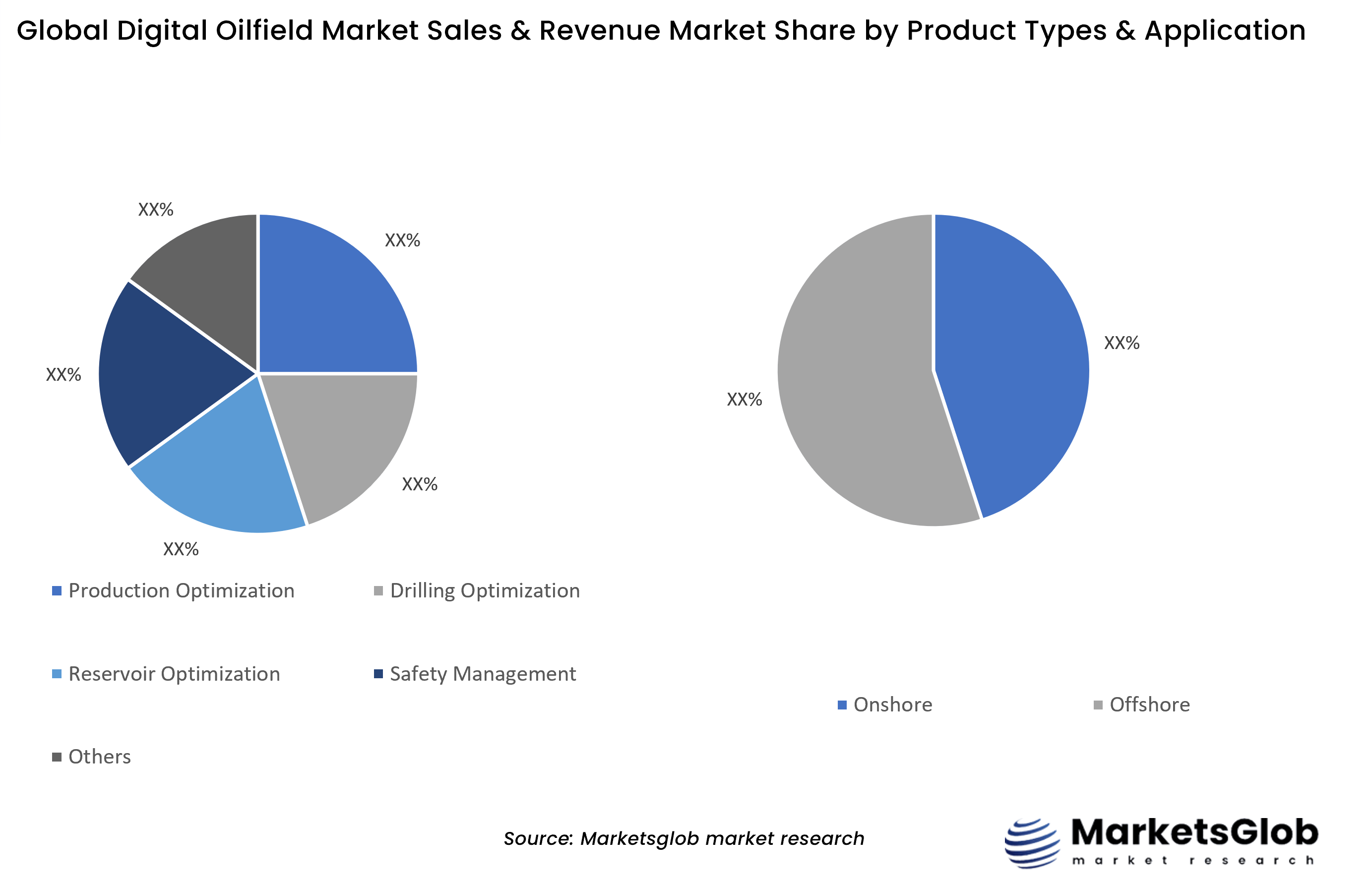Image resolution: width=1372 pixels, height=883 pixels.
Task: Click the Reservoir Optimization legend marker
Action: (58, 674)
